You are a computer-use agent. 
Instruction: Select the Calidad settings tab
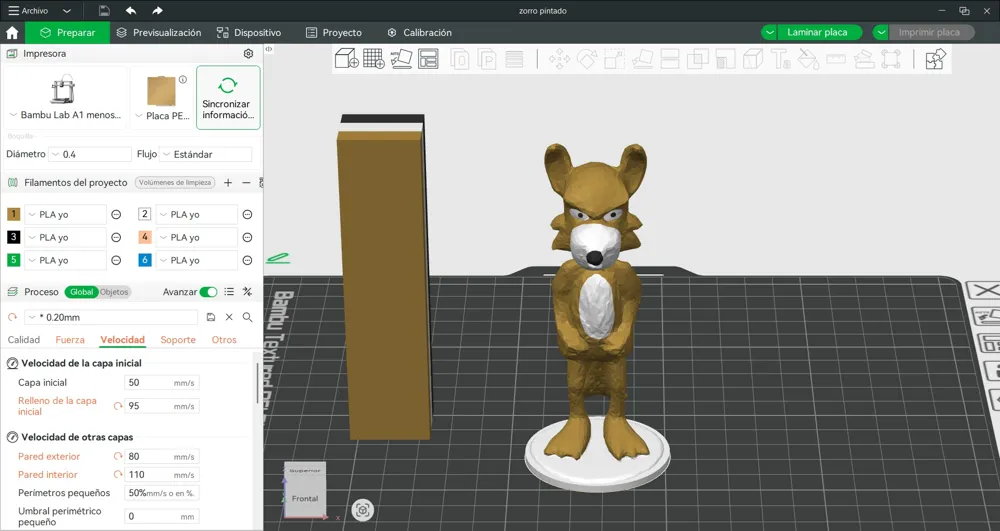click(24, 340)
